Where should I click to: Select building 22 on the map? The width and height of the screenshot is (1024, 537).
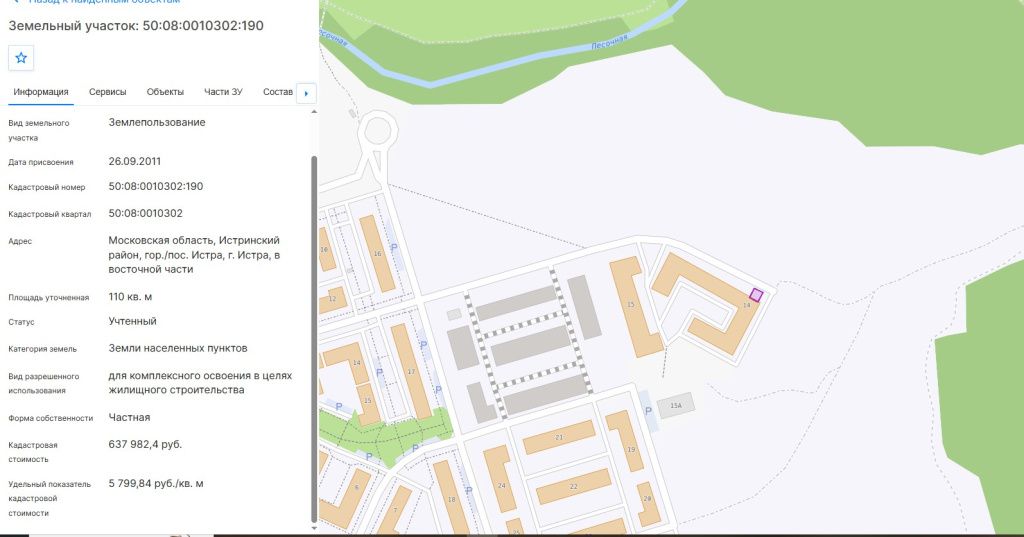573,486
